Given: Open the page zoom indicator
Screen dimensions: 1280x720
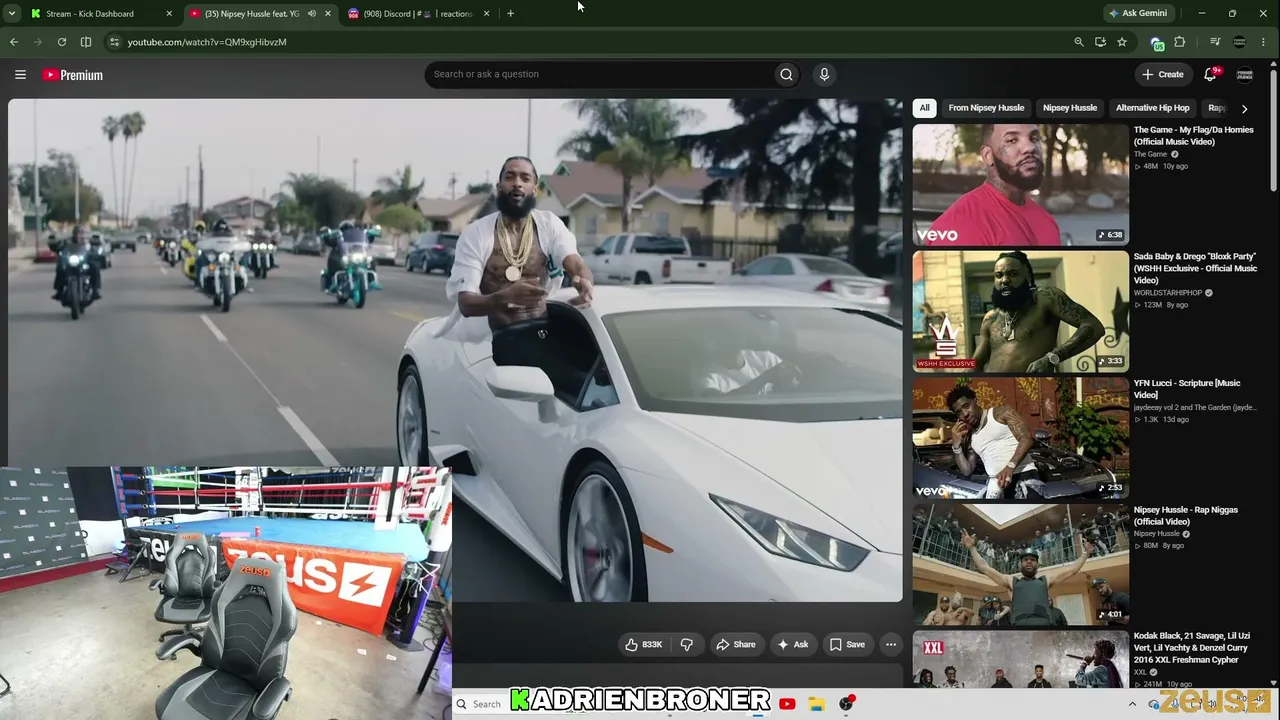Looking at the screenshot, I should (1078, 42).
